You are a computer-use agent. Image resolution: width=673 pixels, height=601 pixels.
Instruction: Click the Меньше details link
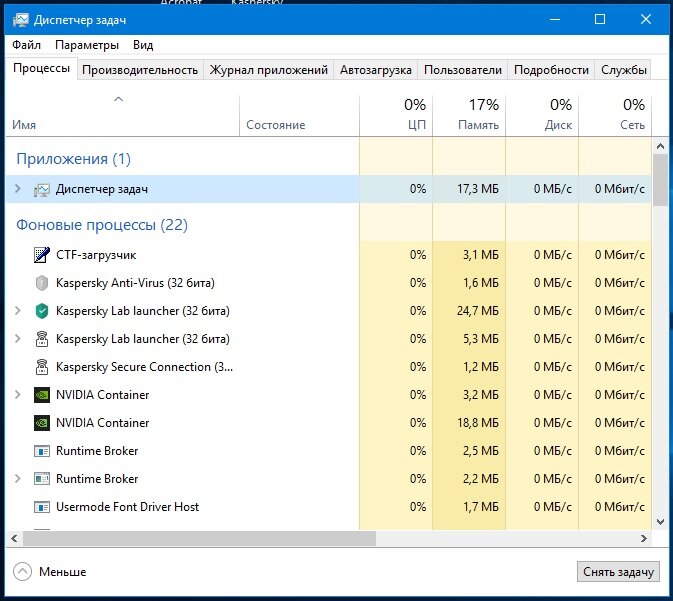click(63, 572)
